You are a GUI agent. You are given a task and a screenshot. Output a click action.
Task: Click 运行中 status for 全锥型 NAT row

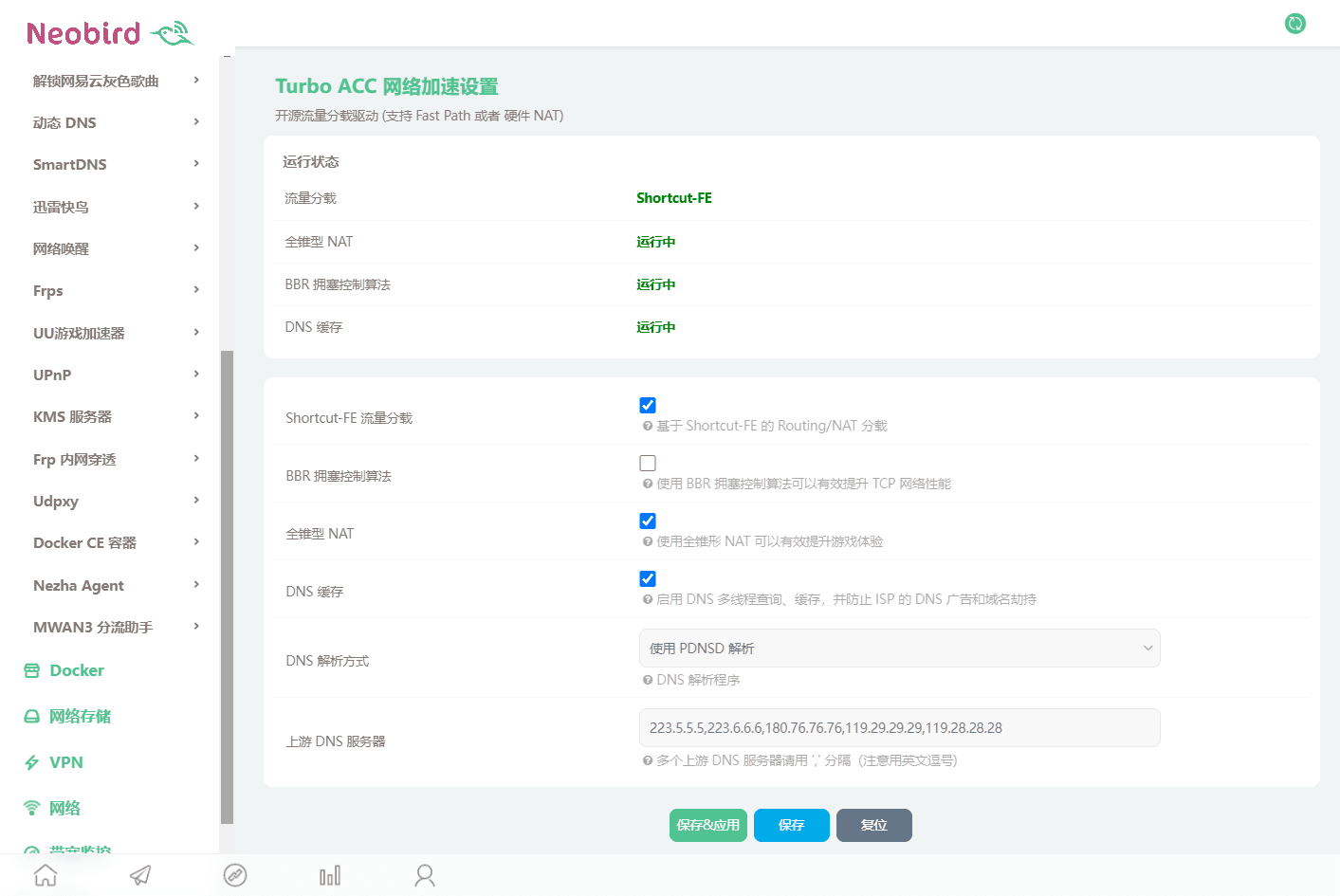pos(656,242)
